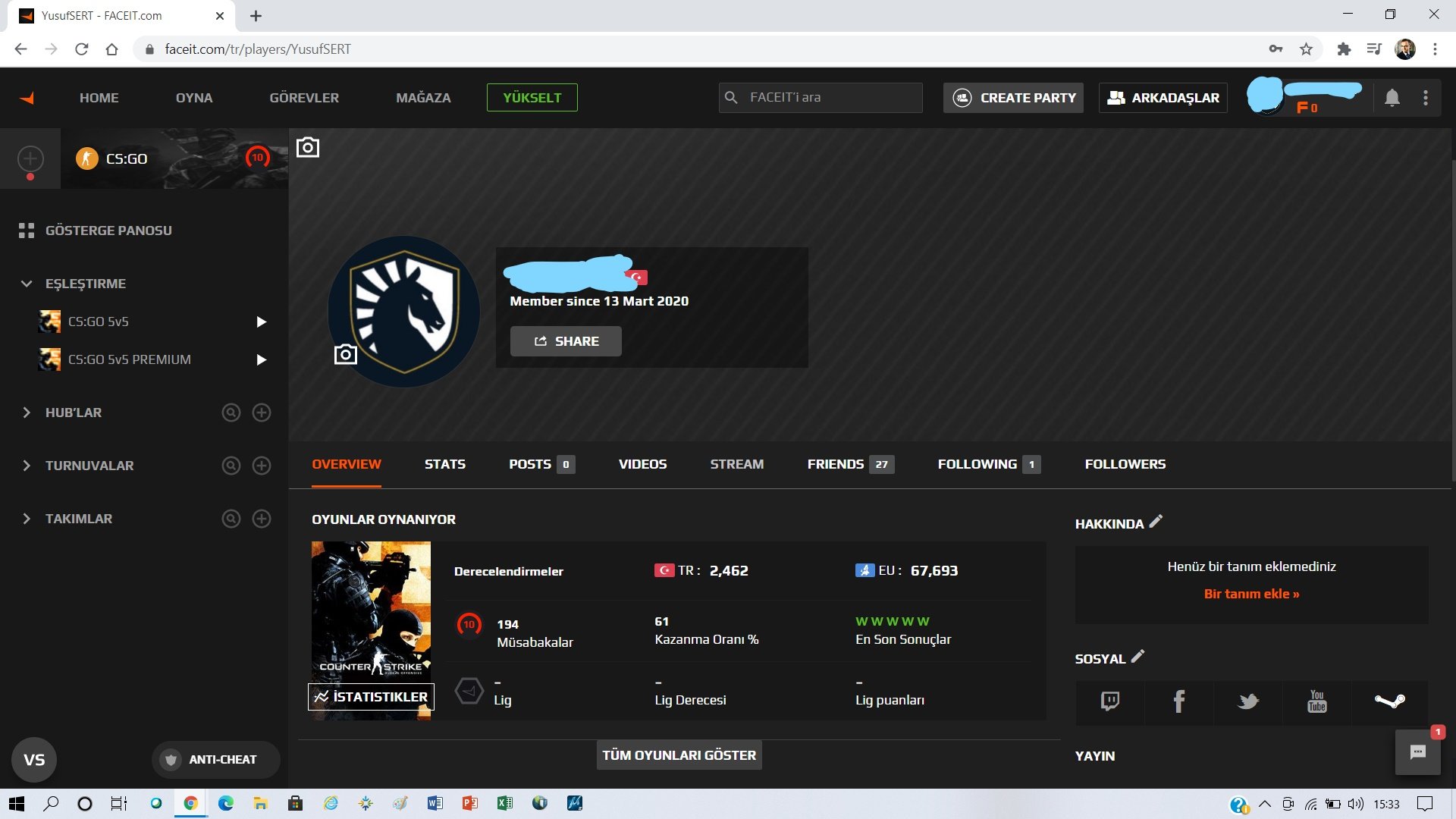Screen dimensions: 1456x819
Task: Open the STREAM tab
Action: (x=737, y=464)
